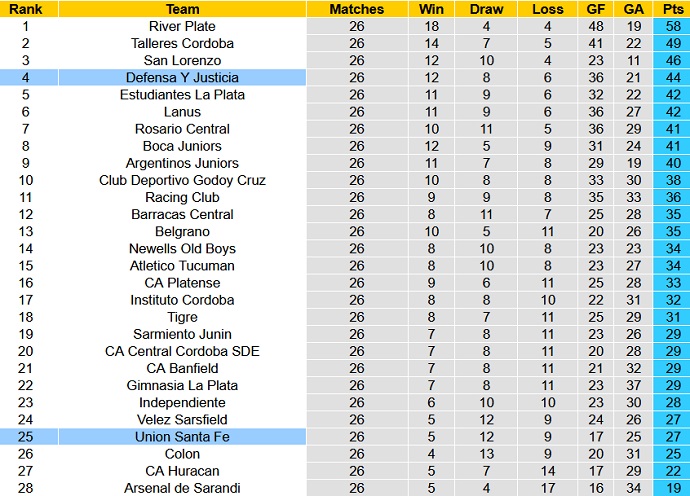Click the GA column header

pyautogui.click(x=634, y=9)
